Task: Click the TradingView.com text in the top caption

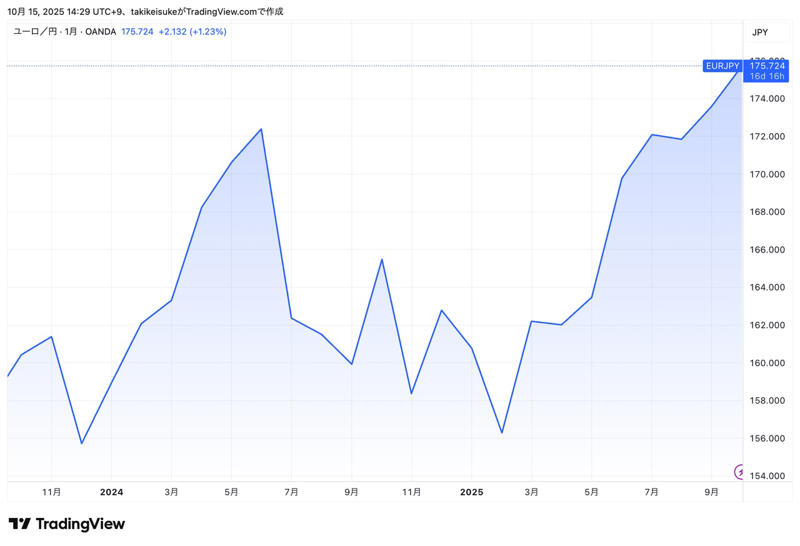Action: coord(221,11)
